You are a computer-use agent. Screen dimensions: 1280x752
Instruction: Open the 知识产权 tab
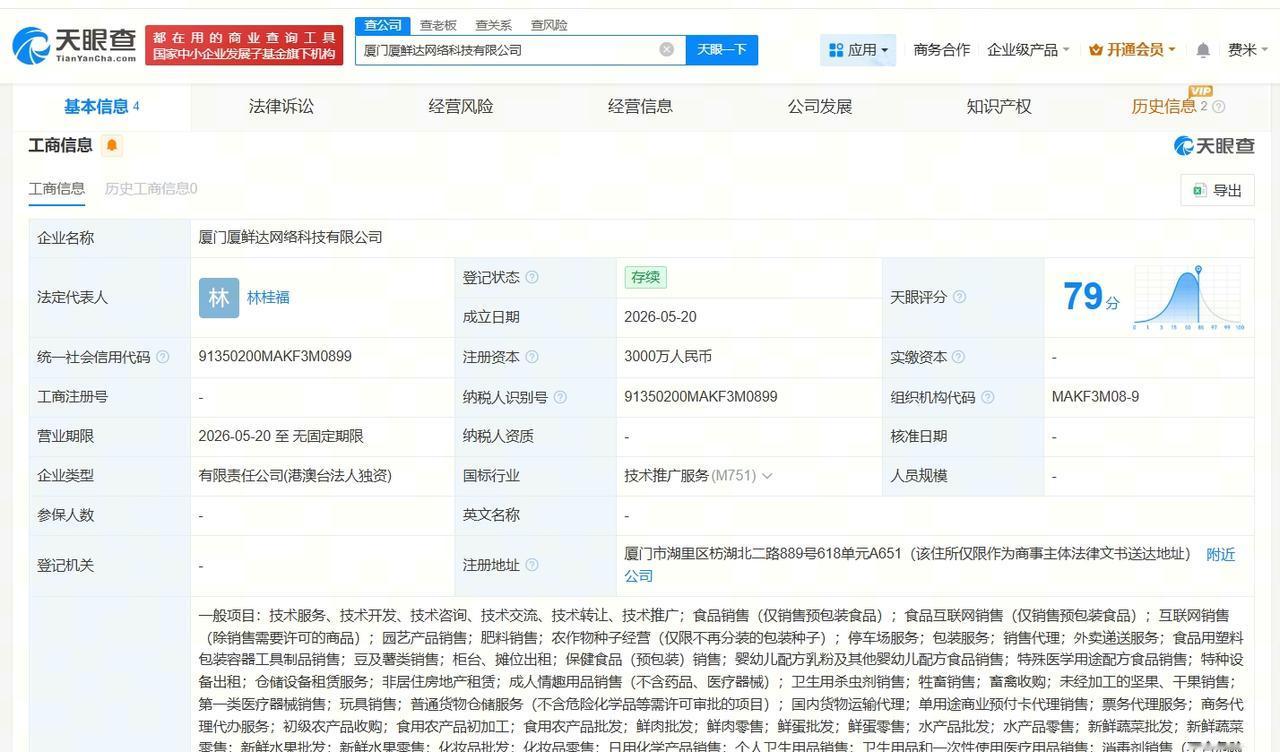pyautogui.click(x=999, y=107)
